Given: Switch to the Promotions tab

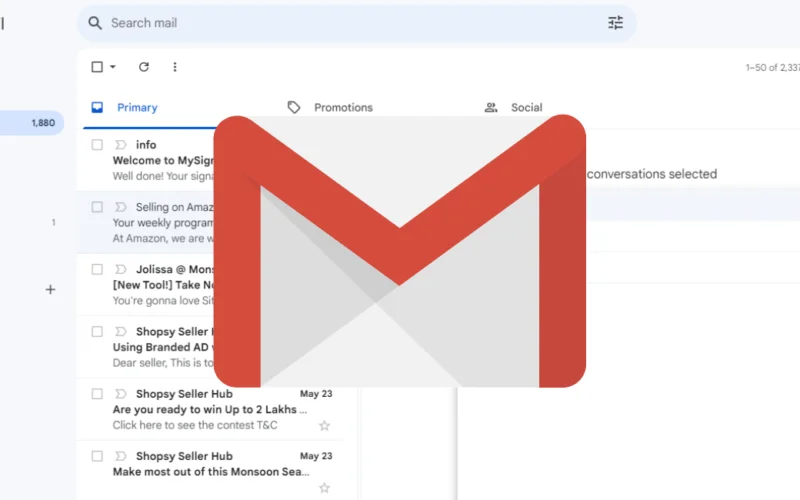Looking at the screenshot, I should [343, 108].
